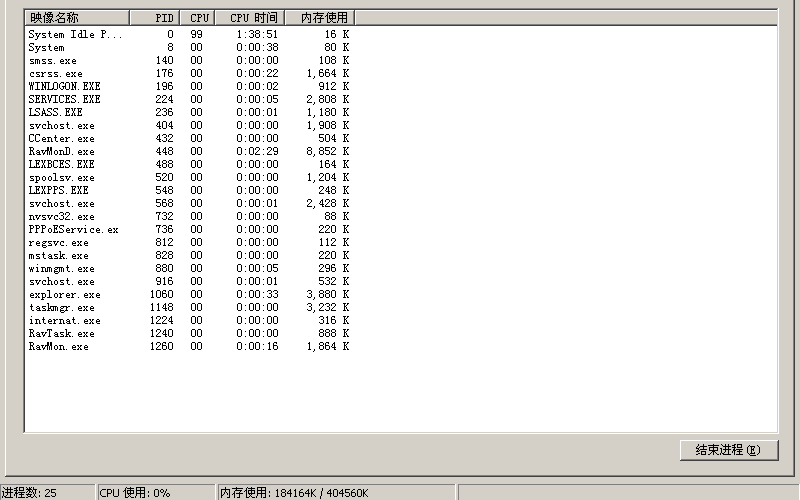Click the 1:38:51 CPU time value
Image resolution: width=800 pixels, height=500 pixels.
257,35
